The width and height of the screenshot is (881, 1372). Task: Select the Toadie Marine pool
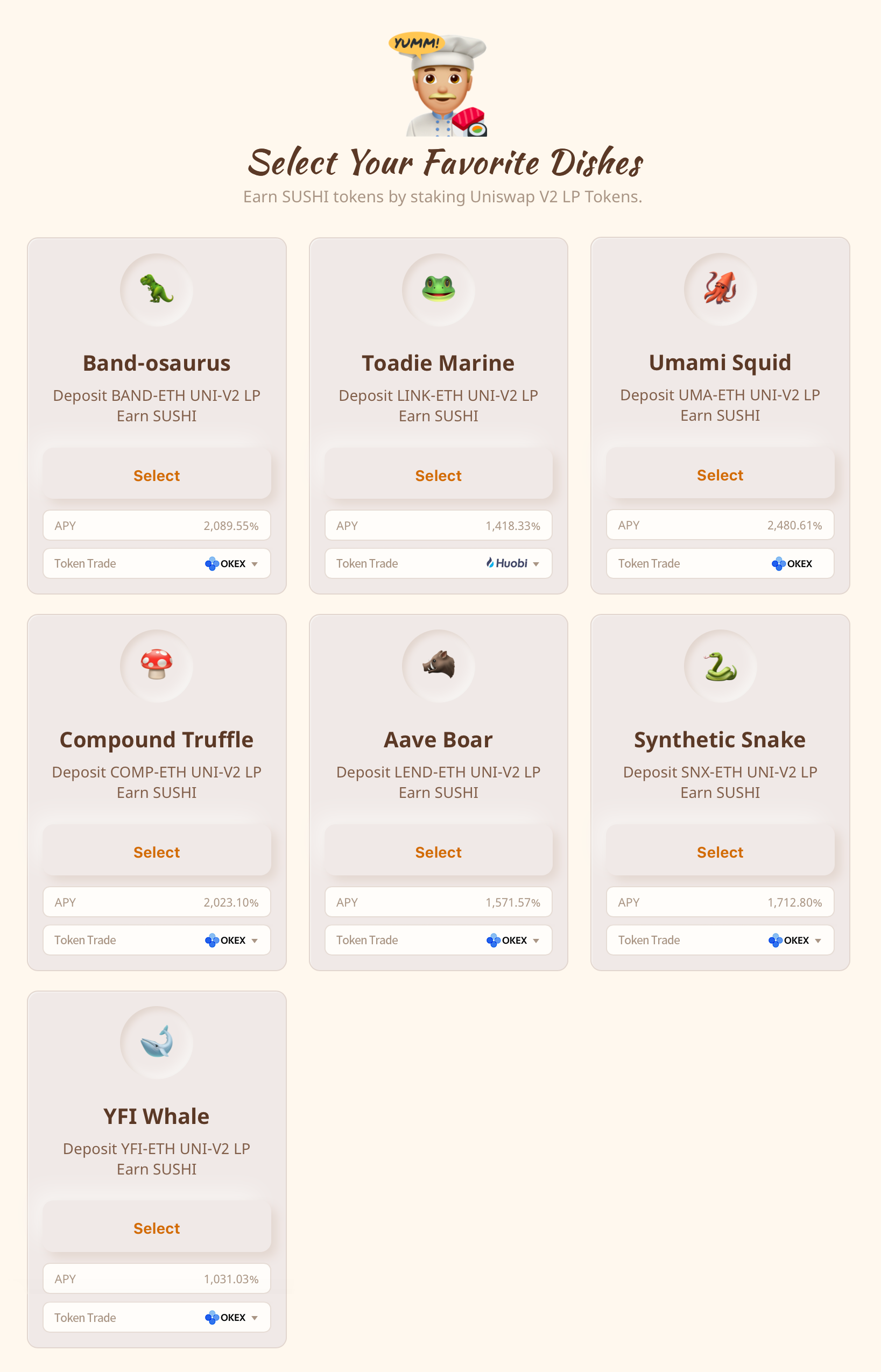[x=438, y=475]
